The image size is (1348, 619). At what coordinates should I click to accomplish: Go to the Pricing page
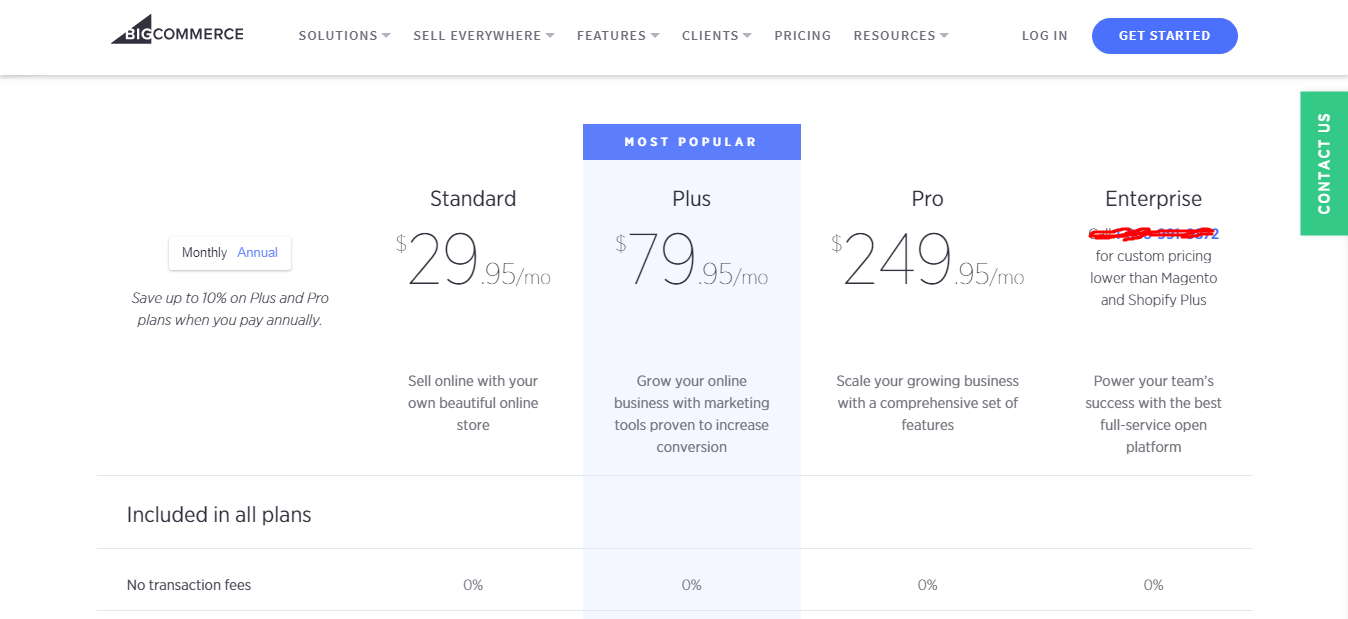pos(802,36)
